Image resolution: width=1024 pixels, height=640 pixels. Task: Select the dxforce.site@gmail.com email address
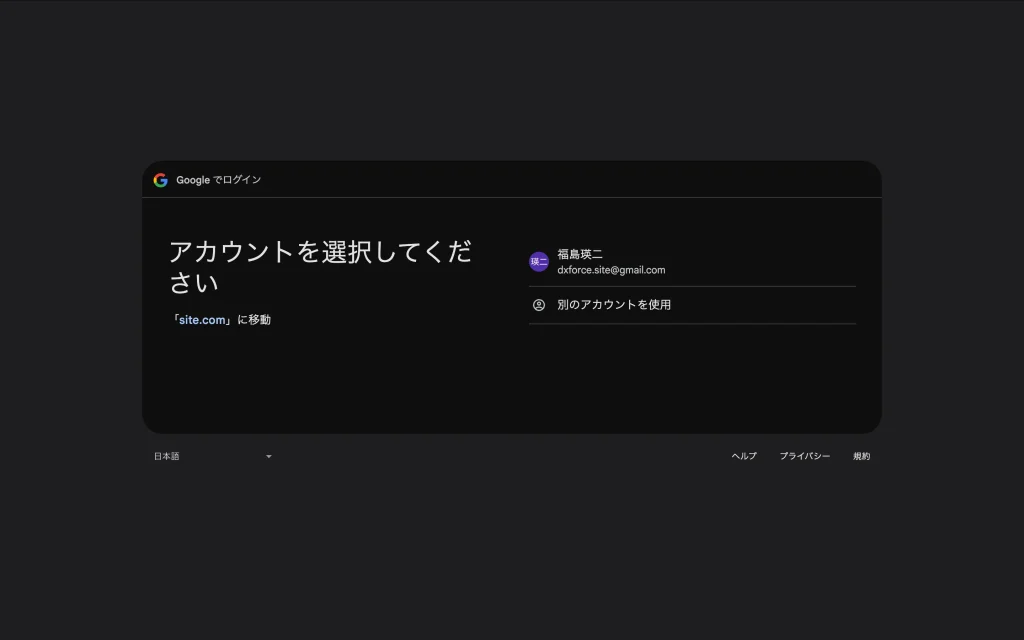pyautogui.click(x=611, y=270)
